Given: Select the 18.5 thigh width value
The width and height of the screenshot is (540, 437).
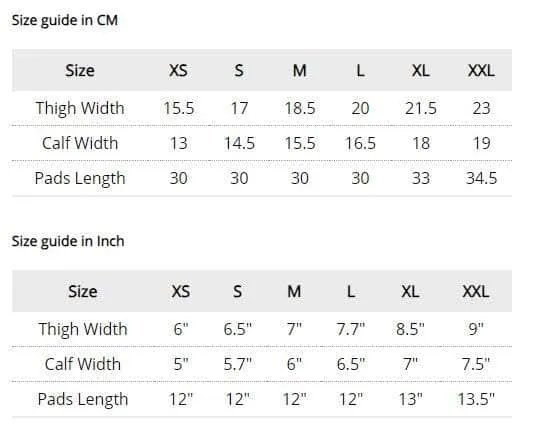Looking at the screenshot, I should 300,108.
